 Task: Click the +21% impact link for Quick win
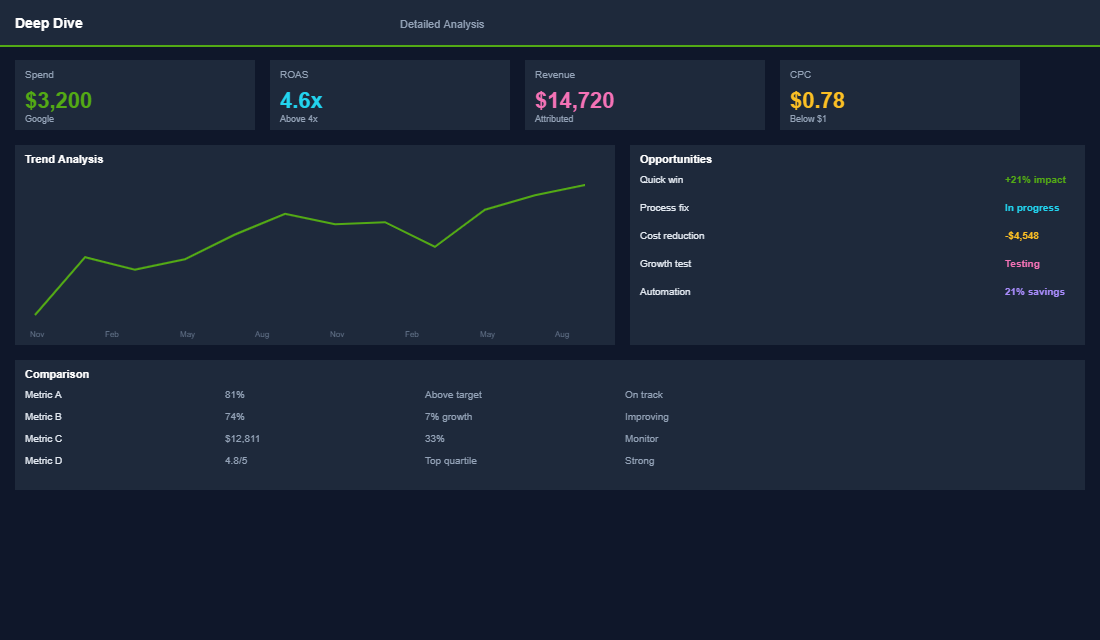pyautogui.click(x=1036, y=179)
